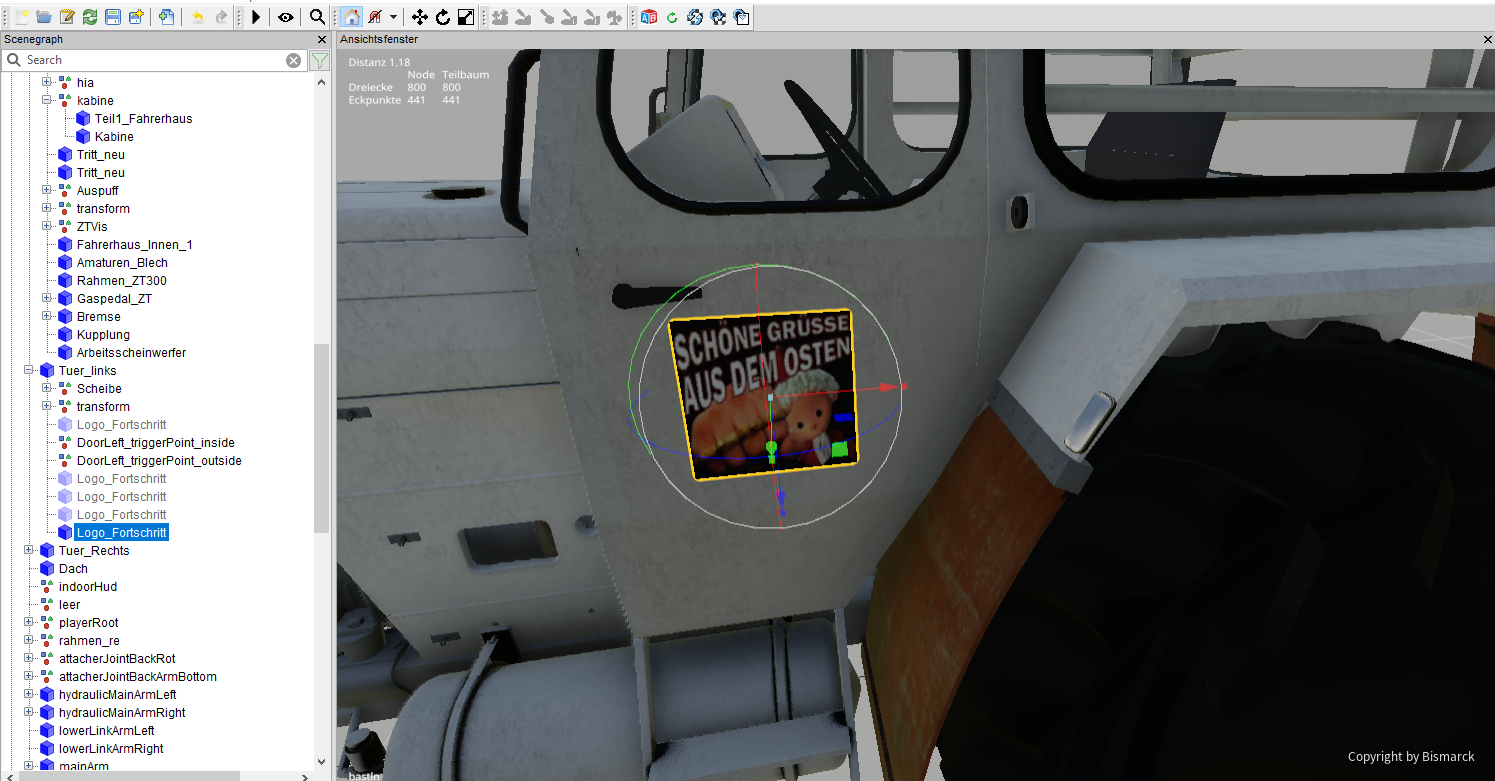Click the small green refresh icon
Viewport: 1495px width, 781px height.
[672, 17]
